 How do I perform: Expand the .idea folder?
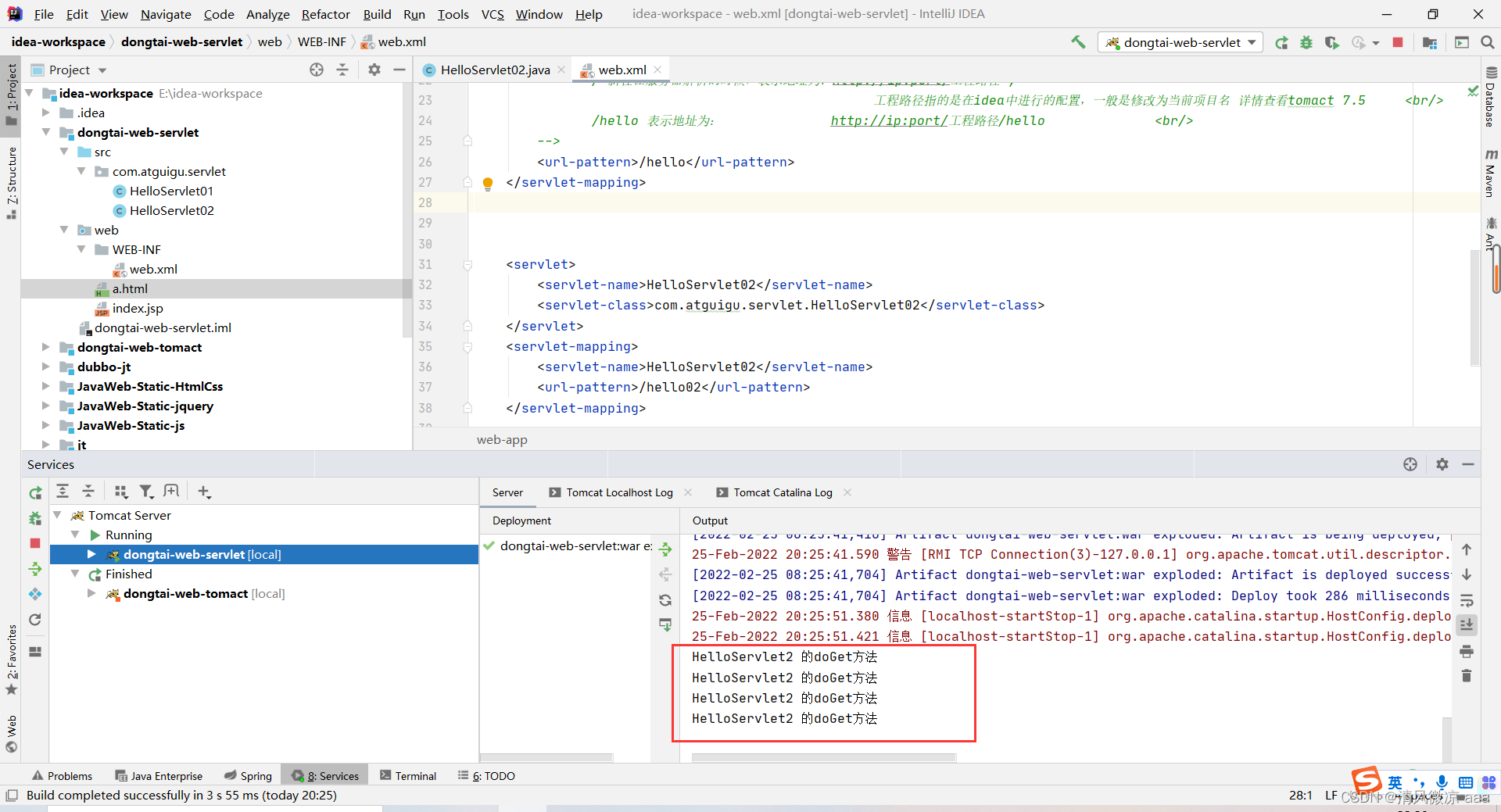click(x=46, y=113)
